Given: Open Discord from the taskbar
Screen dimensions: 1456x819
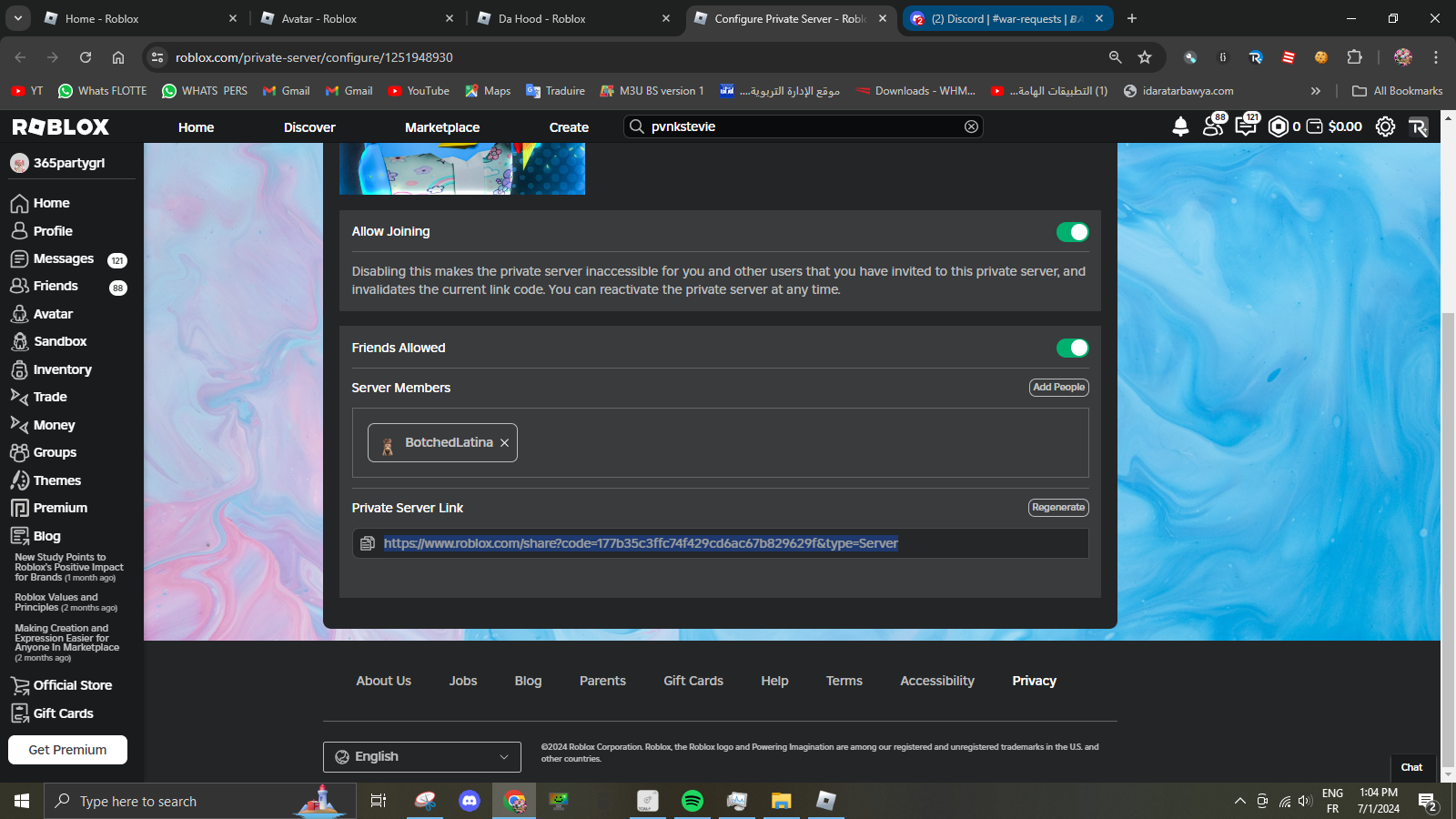Looking at the screenshot, I should (470, 801).
